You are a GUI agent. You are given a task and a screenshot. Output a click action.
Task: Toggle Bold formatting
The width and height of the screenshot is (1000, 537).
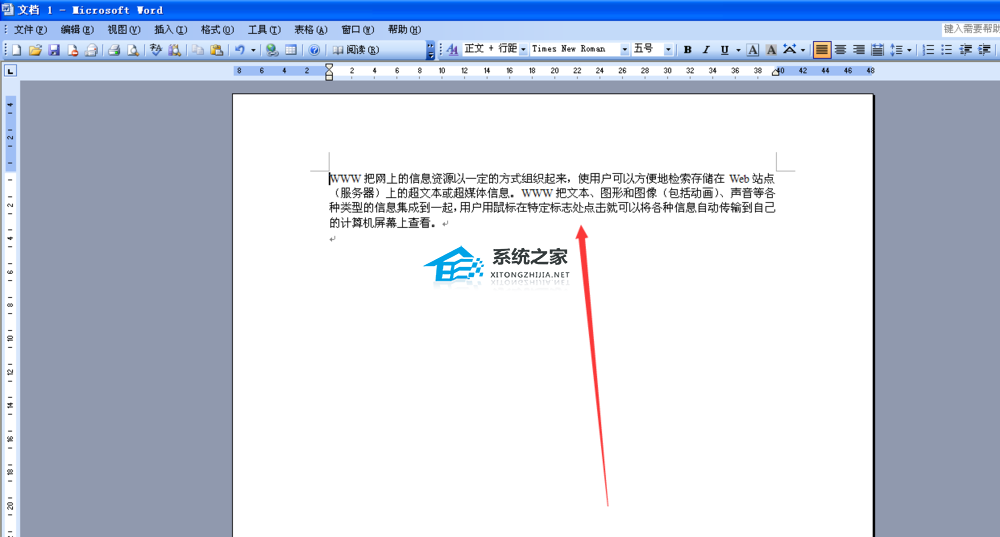click(688, 50)
